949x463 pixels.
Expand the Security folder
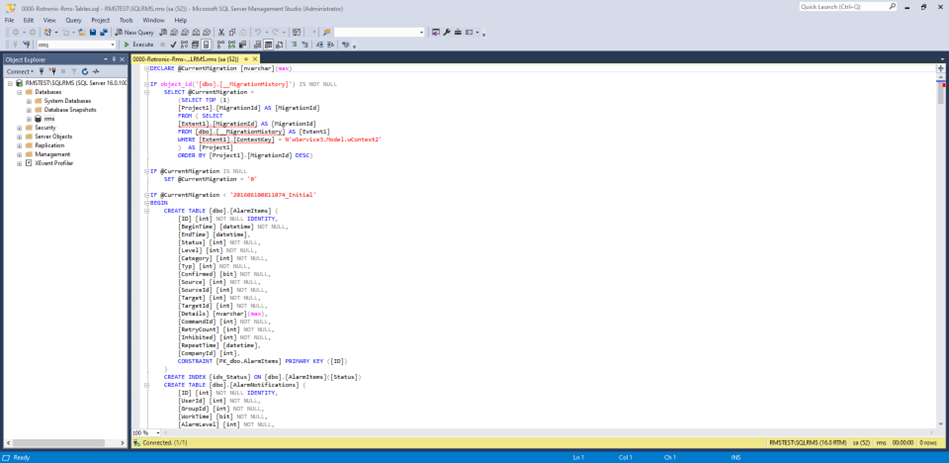pyautogui.click(x=20, y=128)
